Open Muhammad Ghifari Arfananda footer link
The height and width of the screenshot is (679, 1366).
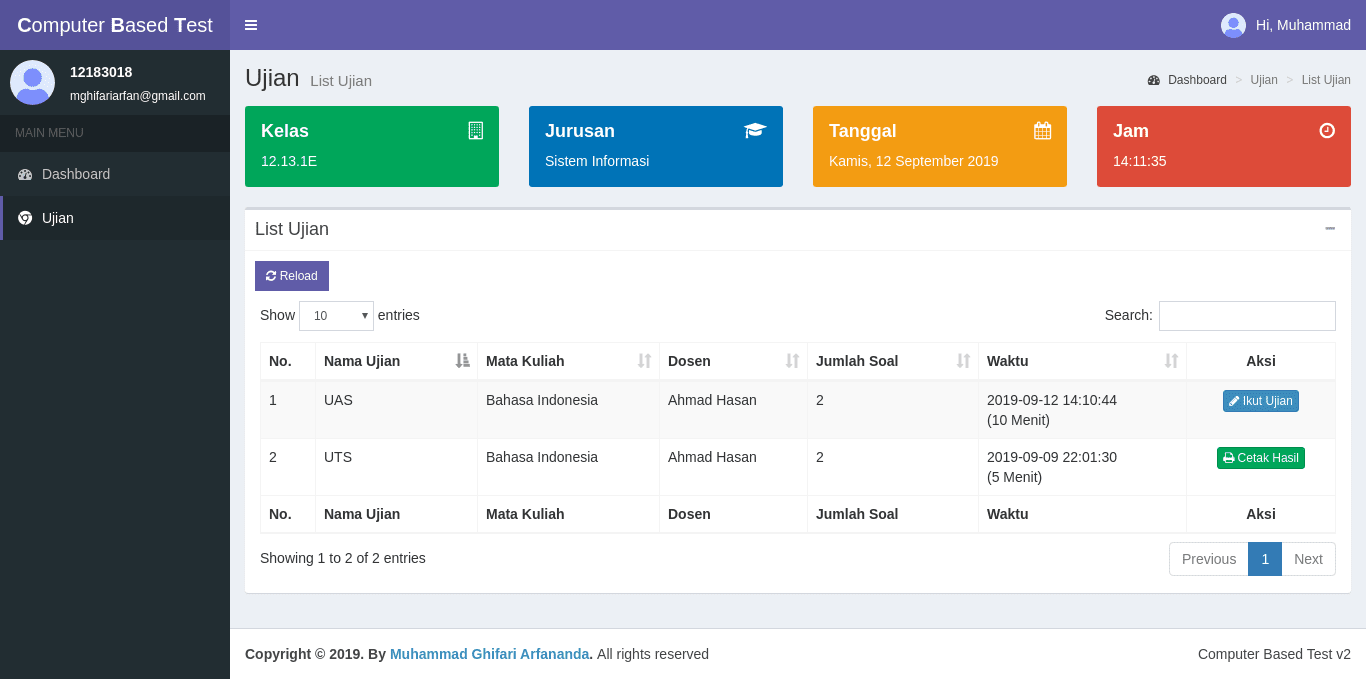[x=490, y=654]
